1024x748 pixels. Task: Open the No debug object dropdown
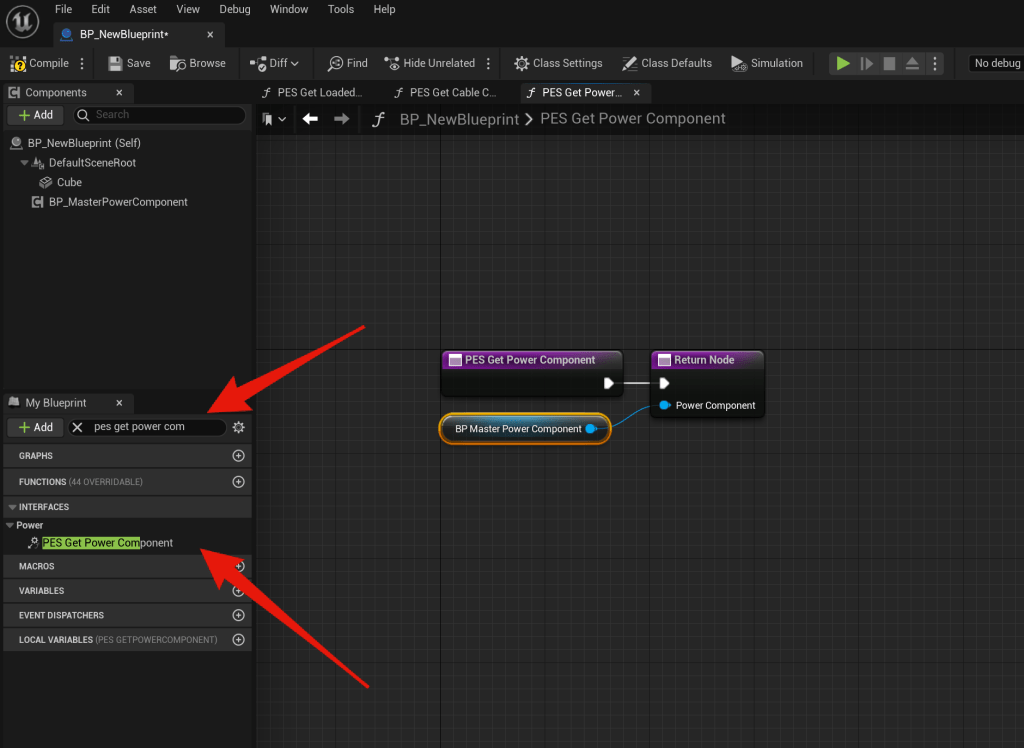tap(996, 63)
